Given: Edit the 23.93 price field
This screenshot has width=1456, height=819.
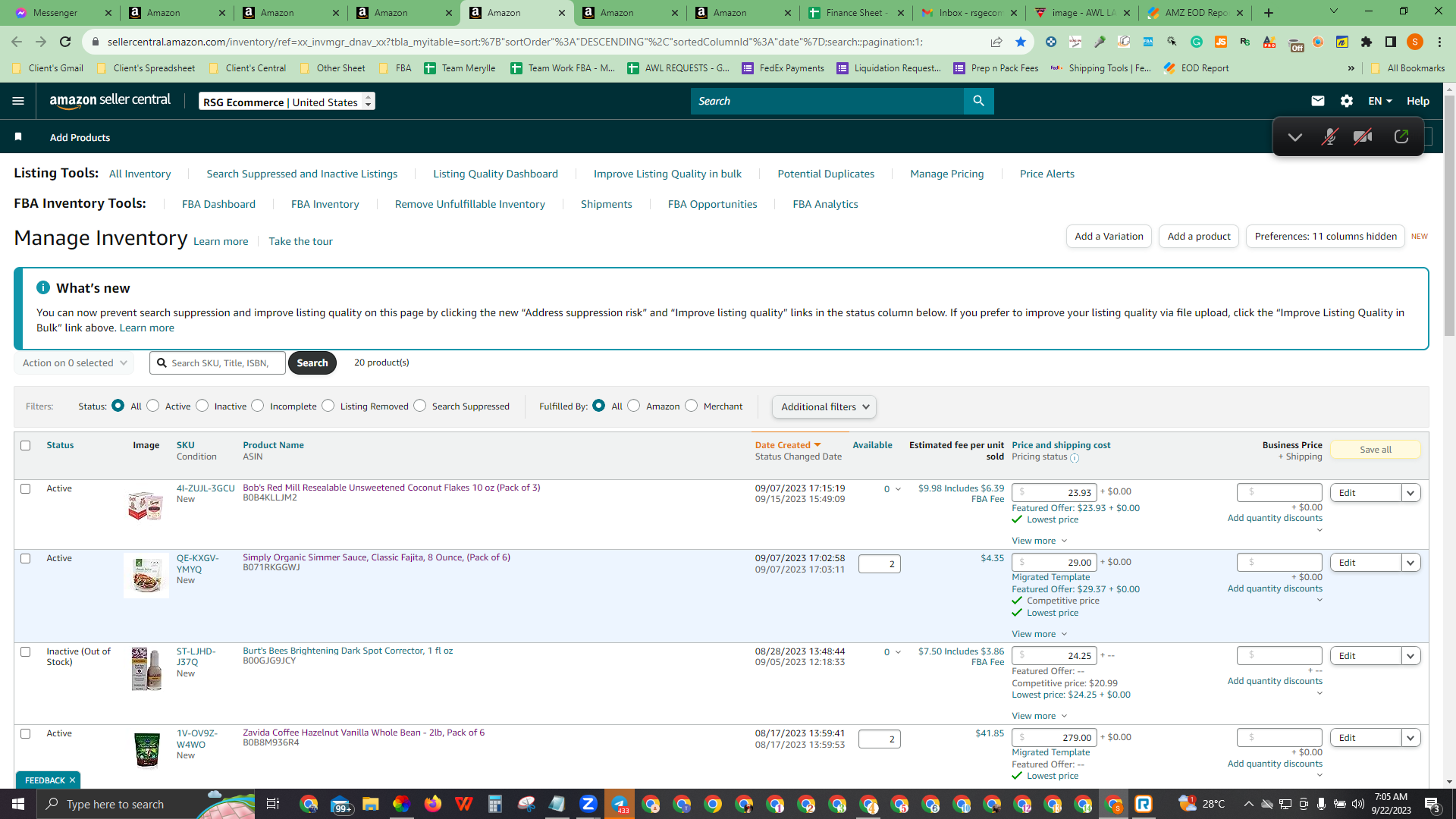Looking at the screenshot, I should point(1054,493).
